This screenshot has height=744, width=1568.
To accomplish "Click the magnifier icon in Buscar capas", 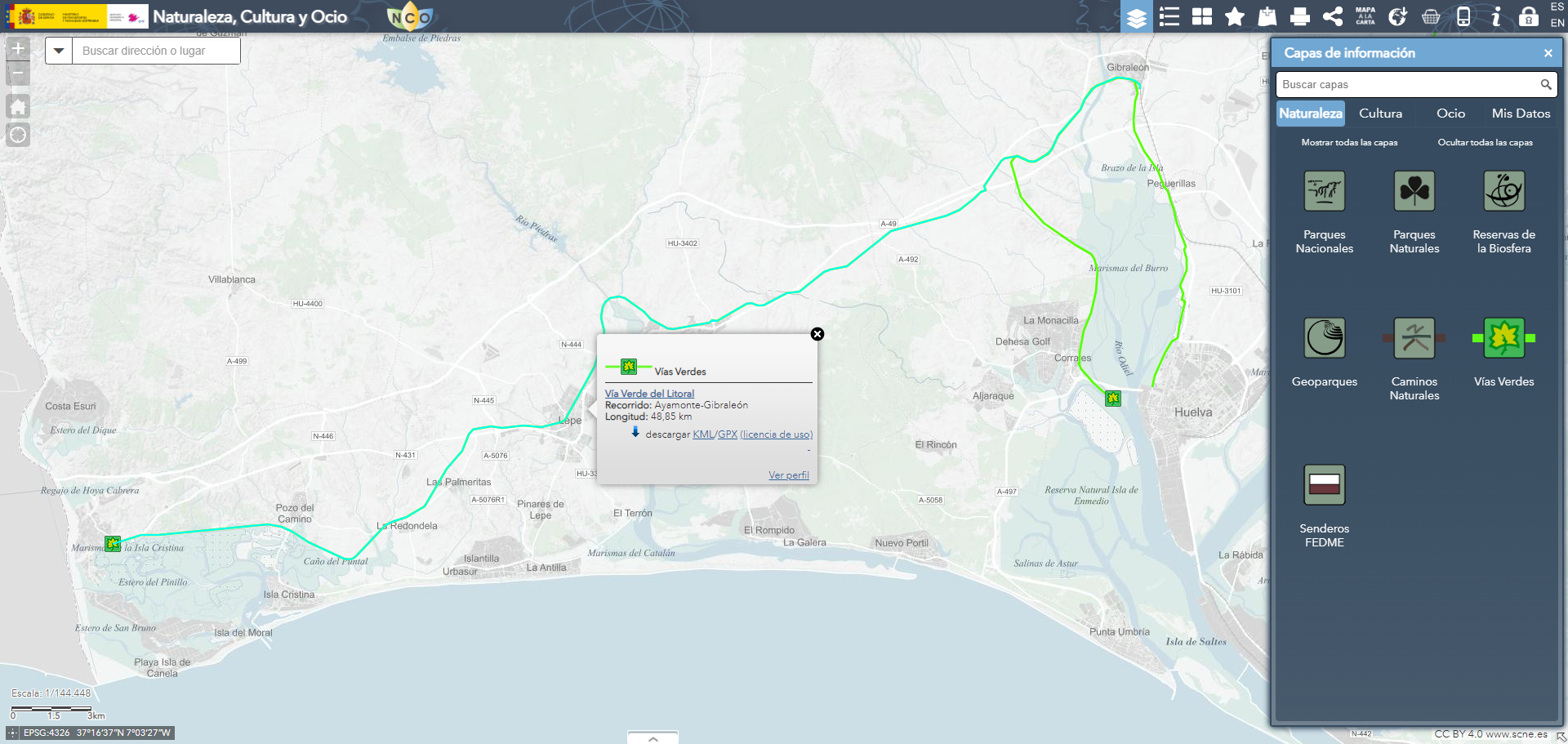I will click(x=1546, y=84).
